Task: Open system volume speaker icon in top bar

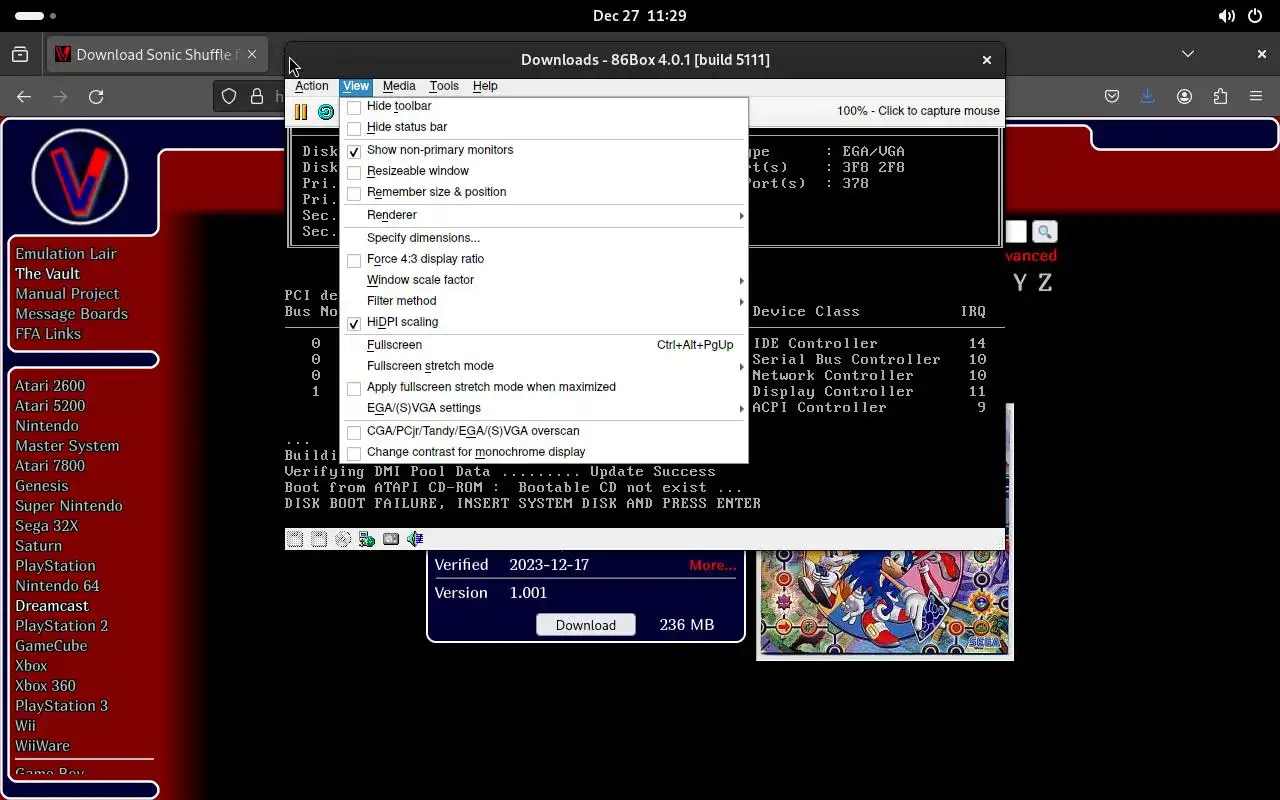Action: click(x=1226, y=16)
